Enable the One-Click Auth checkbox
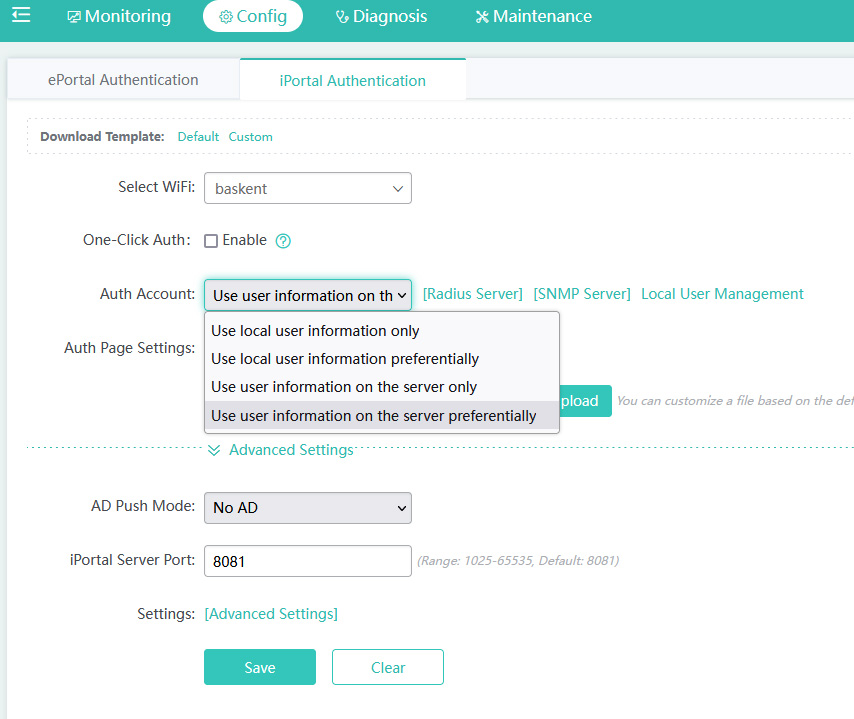The image size is (854, 719). pyautogui.click(x=211, y=241)
